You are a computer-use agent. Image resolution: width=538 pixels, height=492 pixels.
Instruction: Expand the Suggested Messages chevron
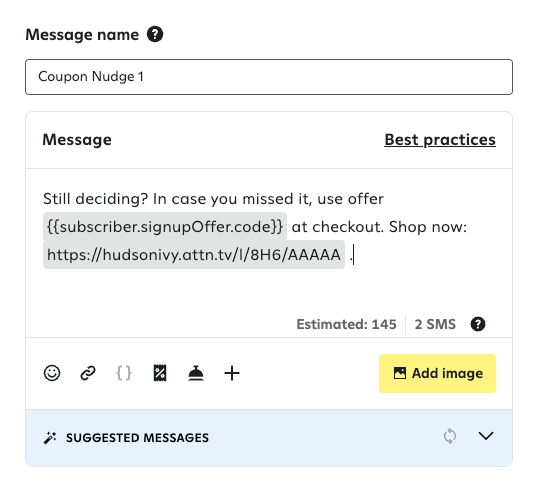pyautogui.click(x=486, y=436)
